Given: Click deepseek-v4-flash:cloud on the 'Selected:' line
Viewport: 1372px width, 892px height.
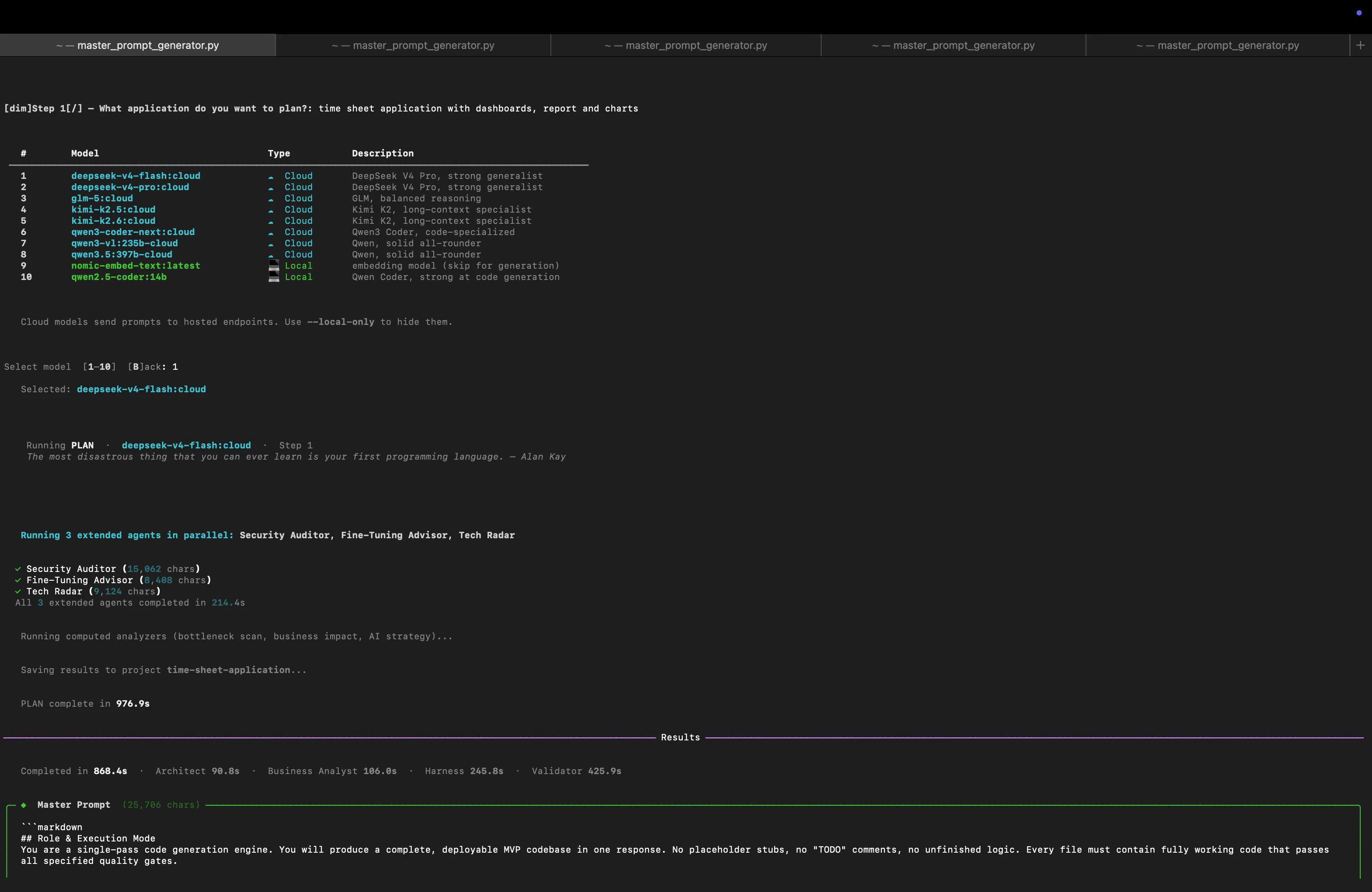Looking at the screenshot, I should click(x=142, y=389).
